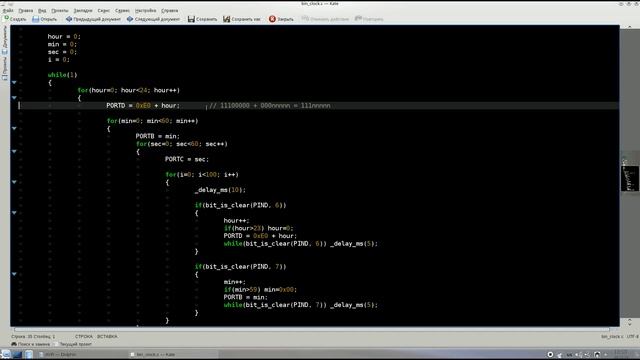Screen dimensions: 640x360
Task: Place cursor on 'PORTD = 0xE0 + hour;' highlighted line
Action: click(143, 106)
